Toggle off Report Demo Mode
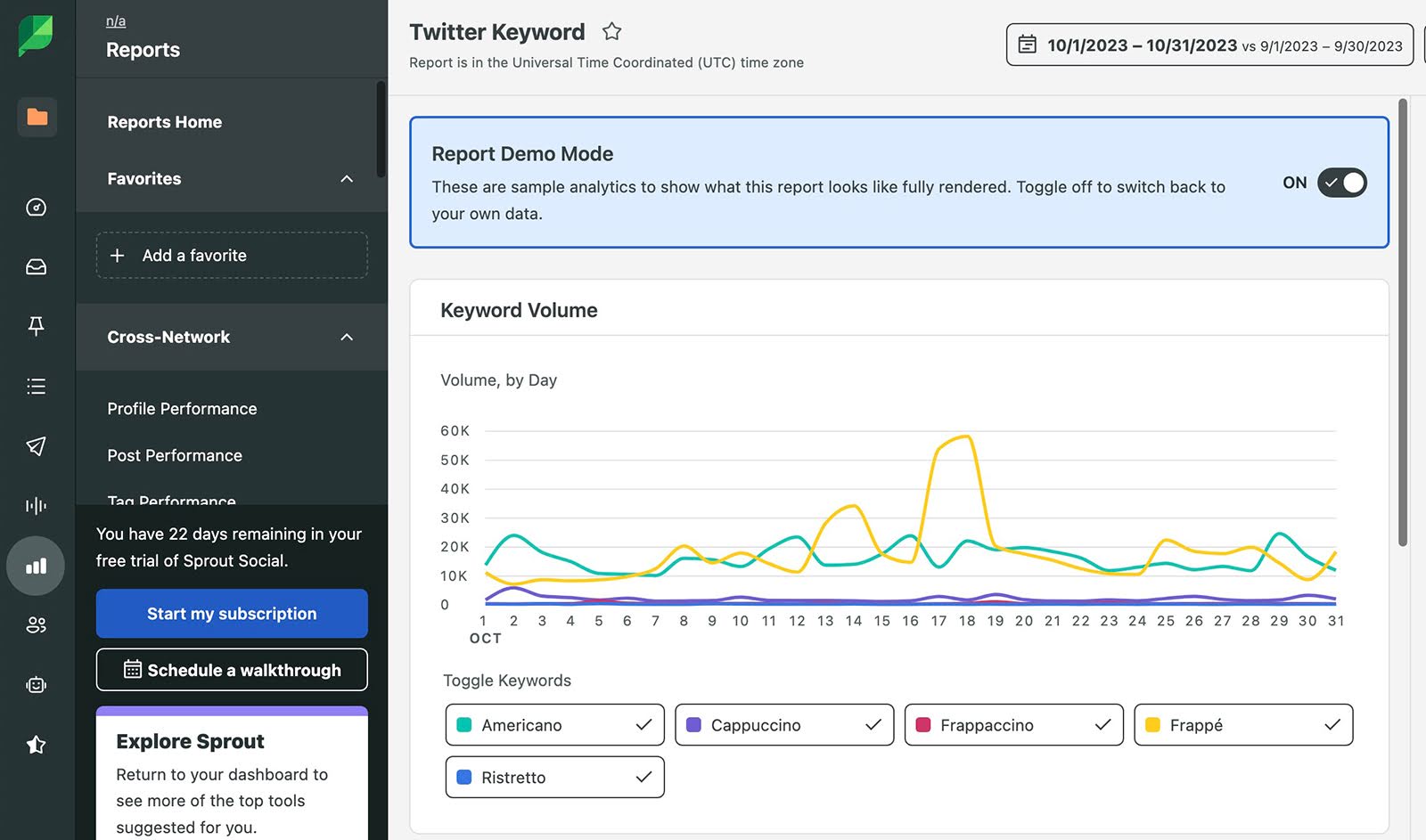The image size is (1426, 840). tap(1342, 183)
